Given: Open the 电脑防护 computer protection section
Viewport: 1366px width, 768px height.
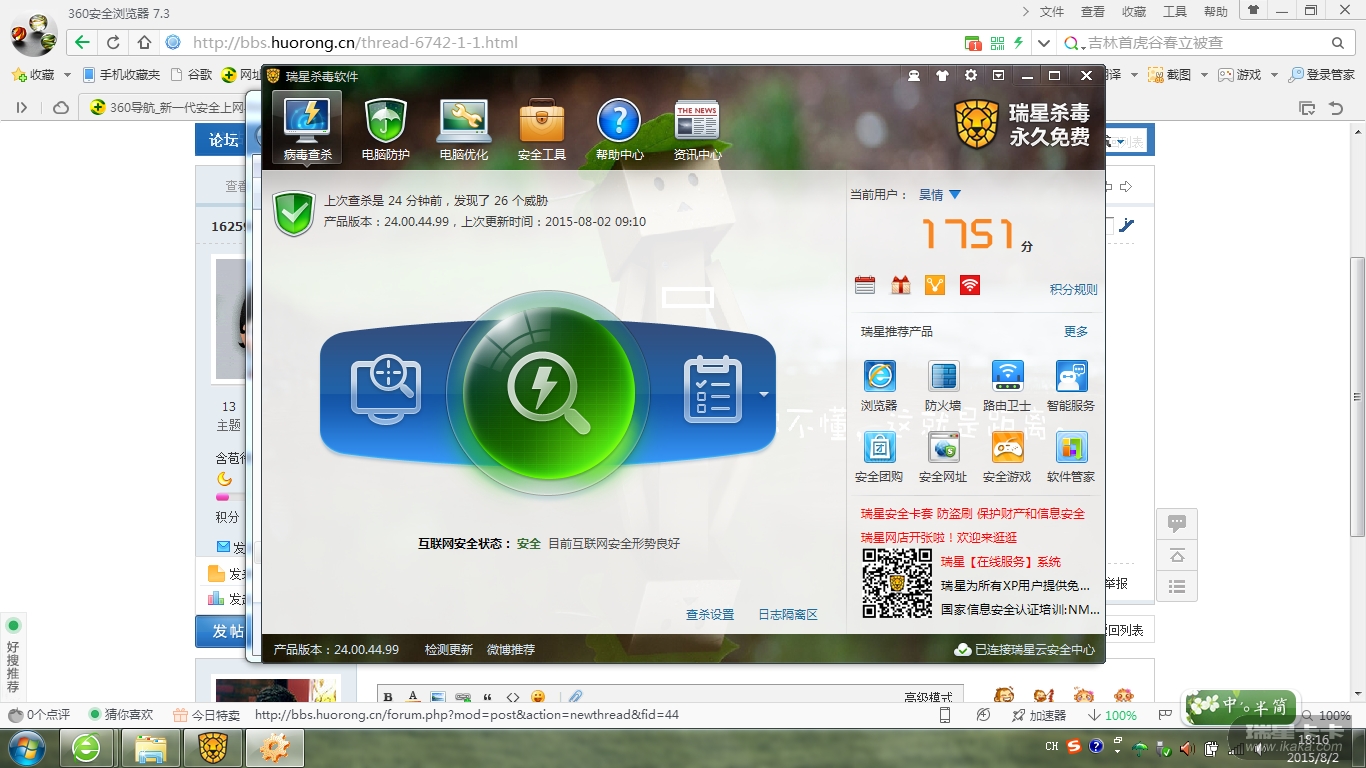Looking at the screenshot, I should 386,128.
